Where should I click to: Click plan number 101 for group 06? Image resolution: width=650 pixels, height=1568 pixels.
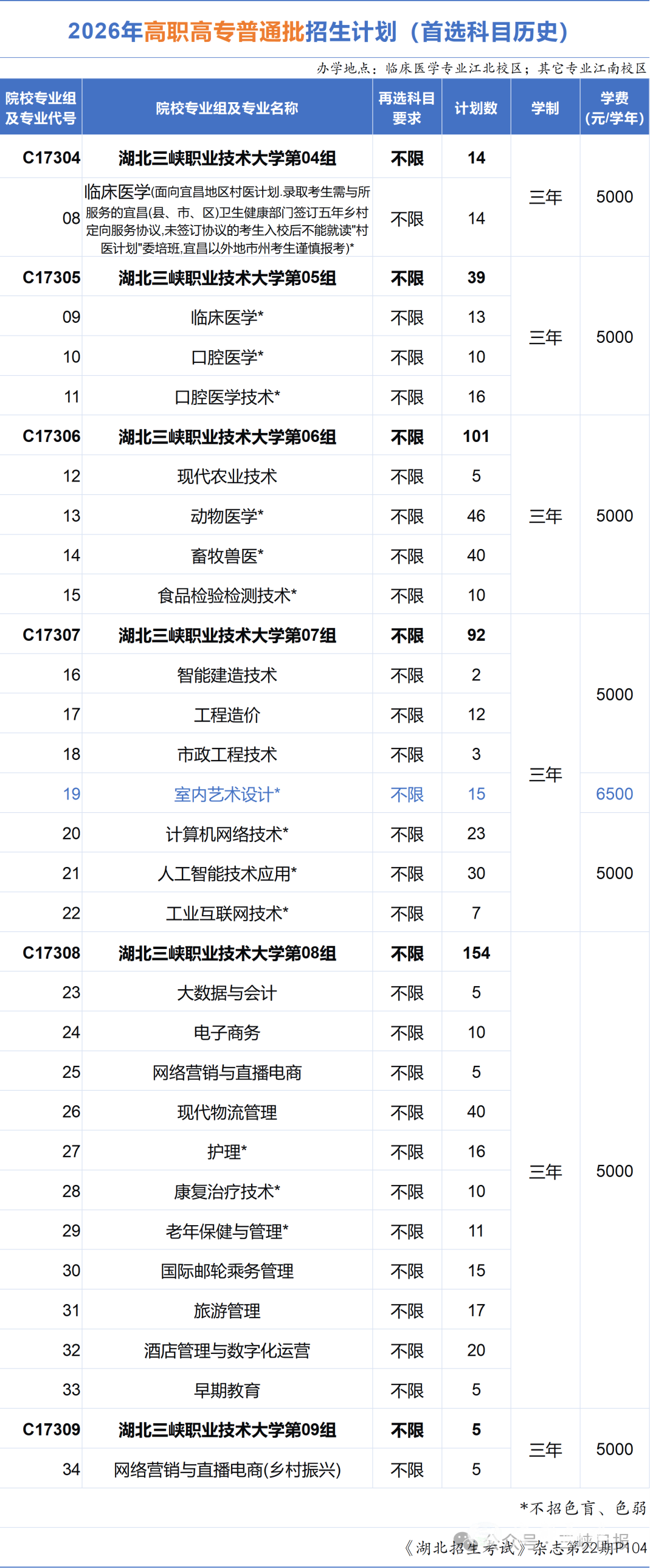pos(476,437)
